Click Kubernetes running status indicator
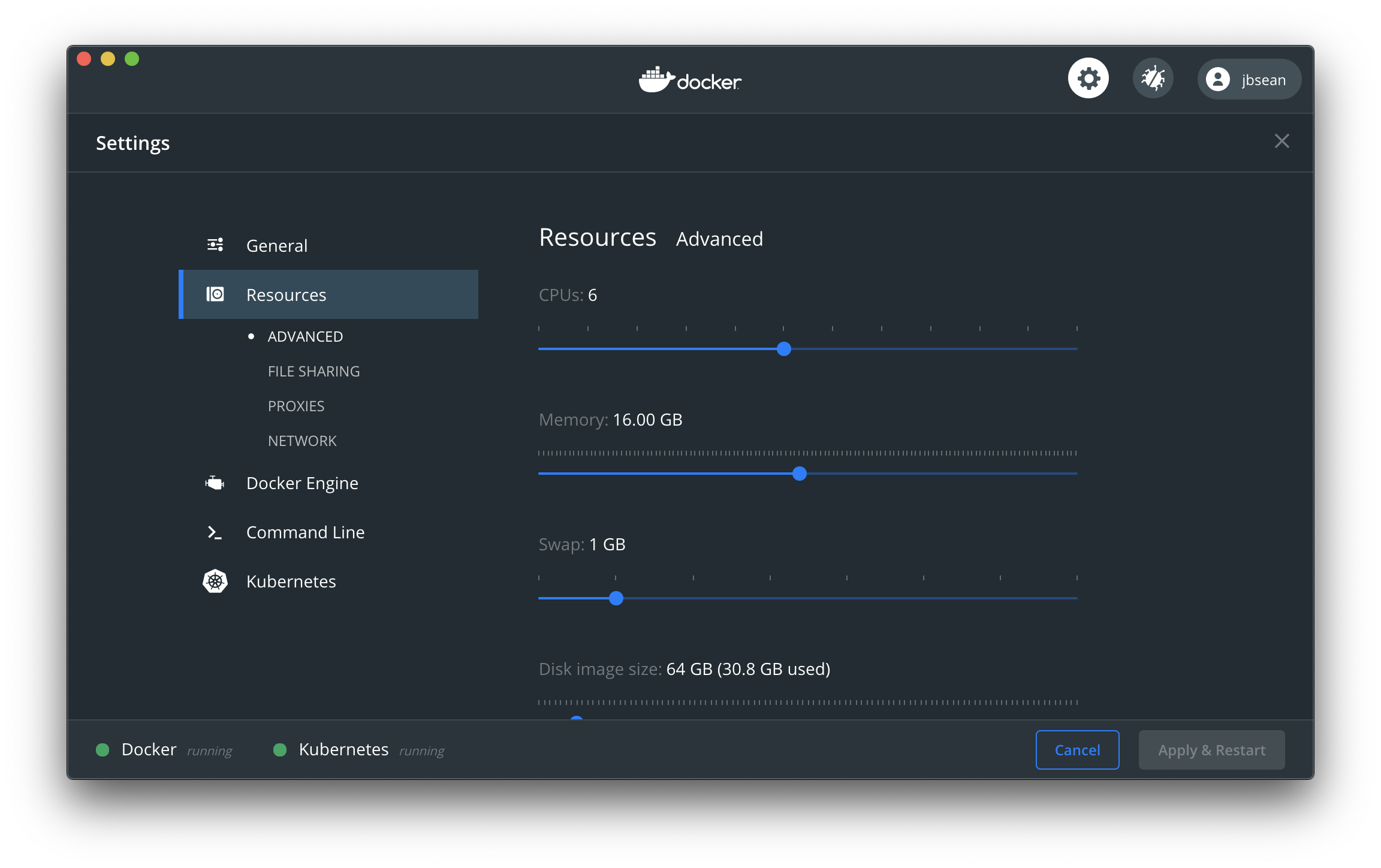This screenshot has width=1381, height=868. point(280,749)
